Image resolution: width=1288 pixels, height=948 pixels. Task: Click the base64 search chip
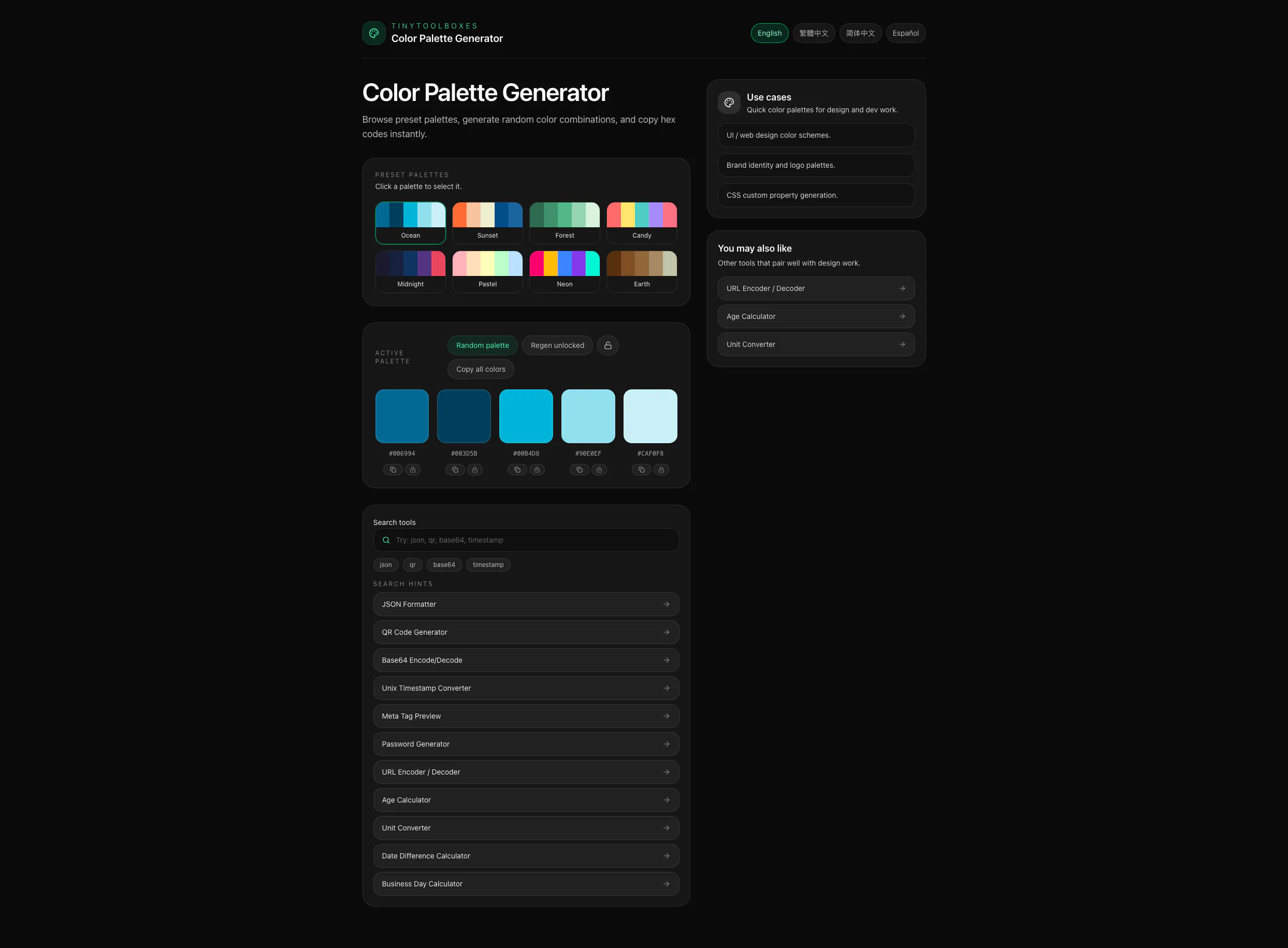[444, 565]
